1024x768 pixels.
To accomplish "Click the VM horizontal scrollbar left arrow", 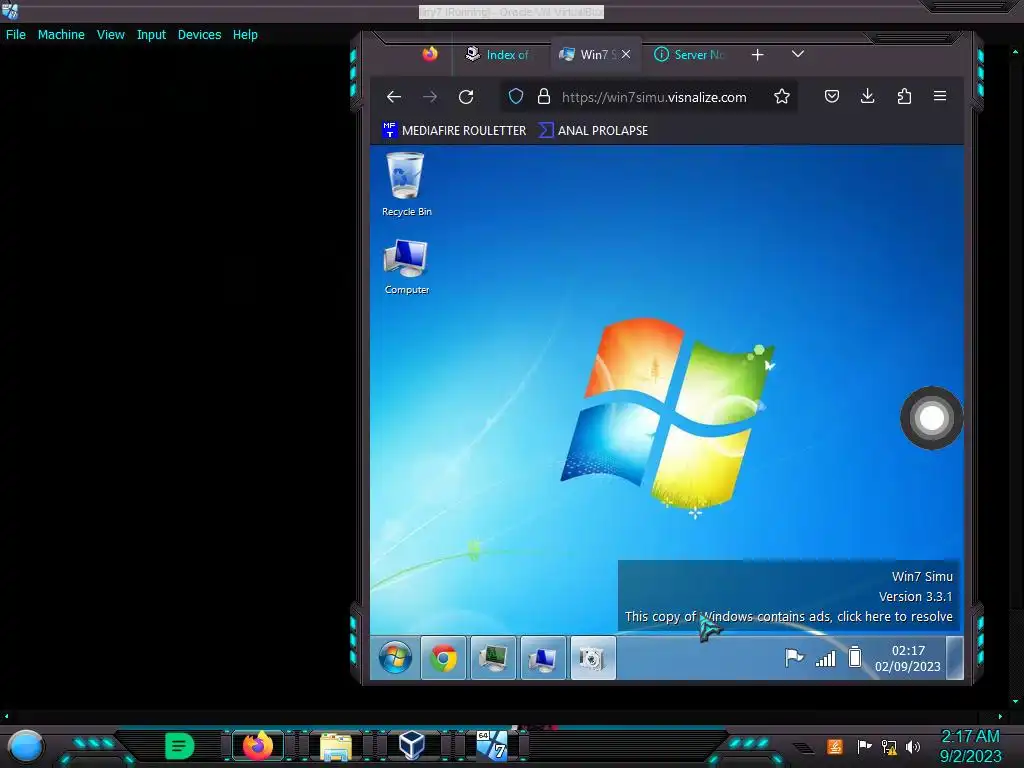I will coord(7,716).
